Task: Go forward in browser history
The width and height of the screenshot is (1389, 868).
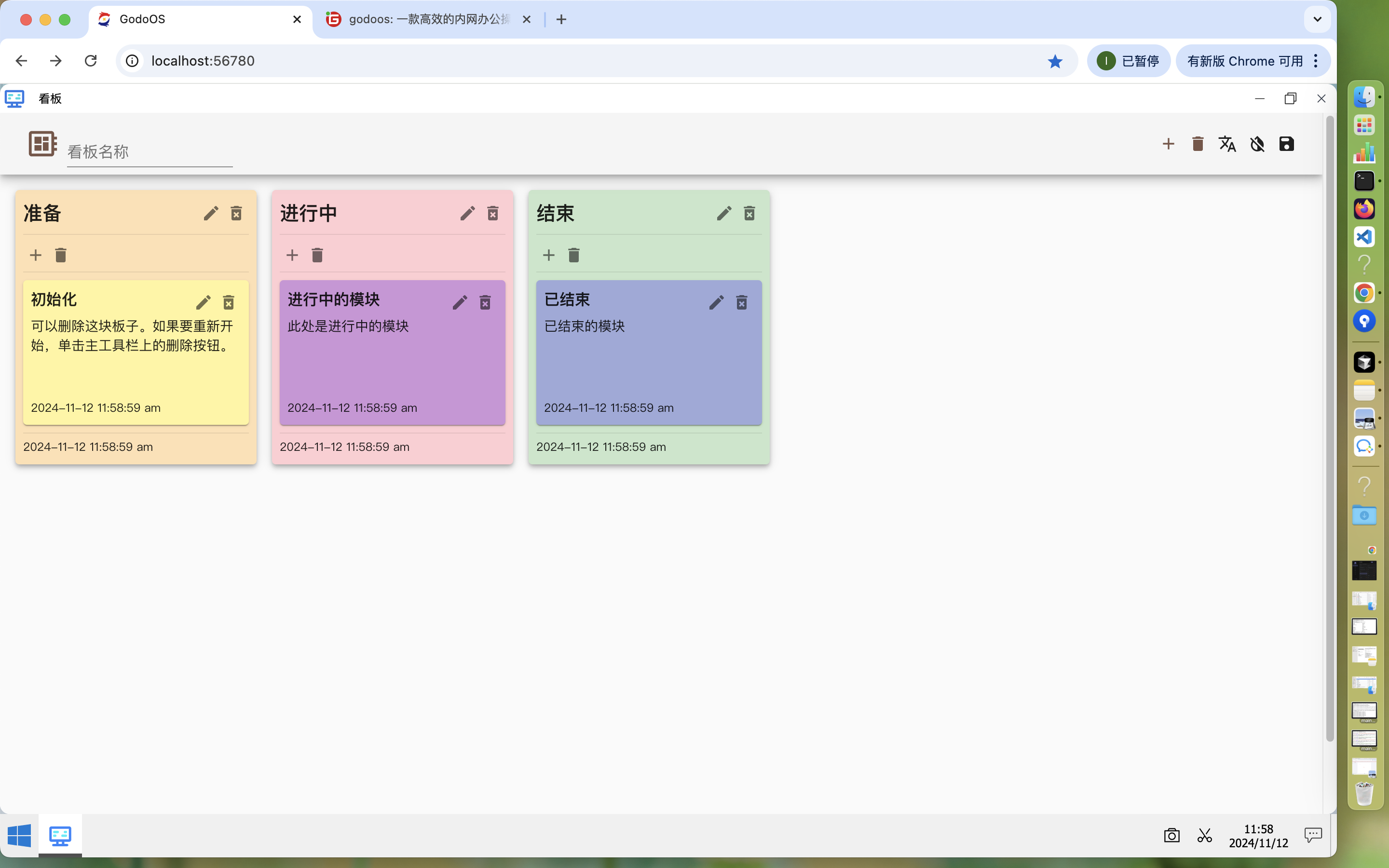Action: point(55,61)
